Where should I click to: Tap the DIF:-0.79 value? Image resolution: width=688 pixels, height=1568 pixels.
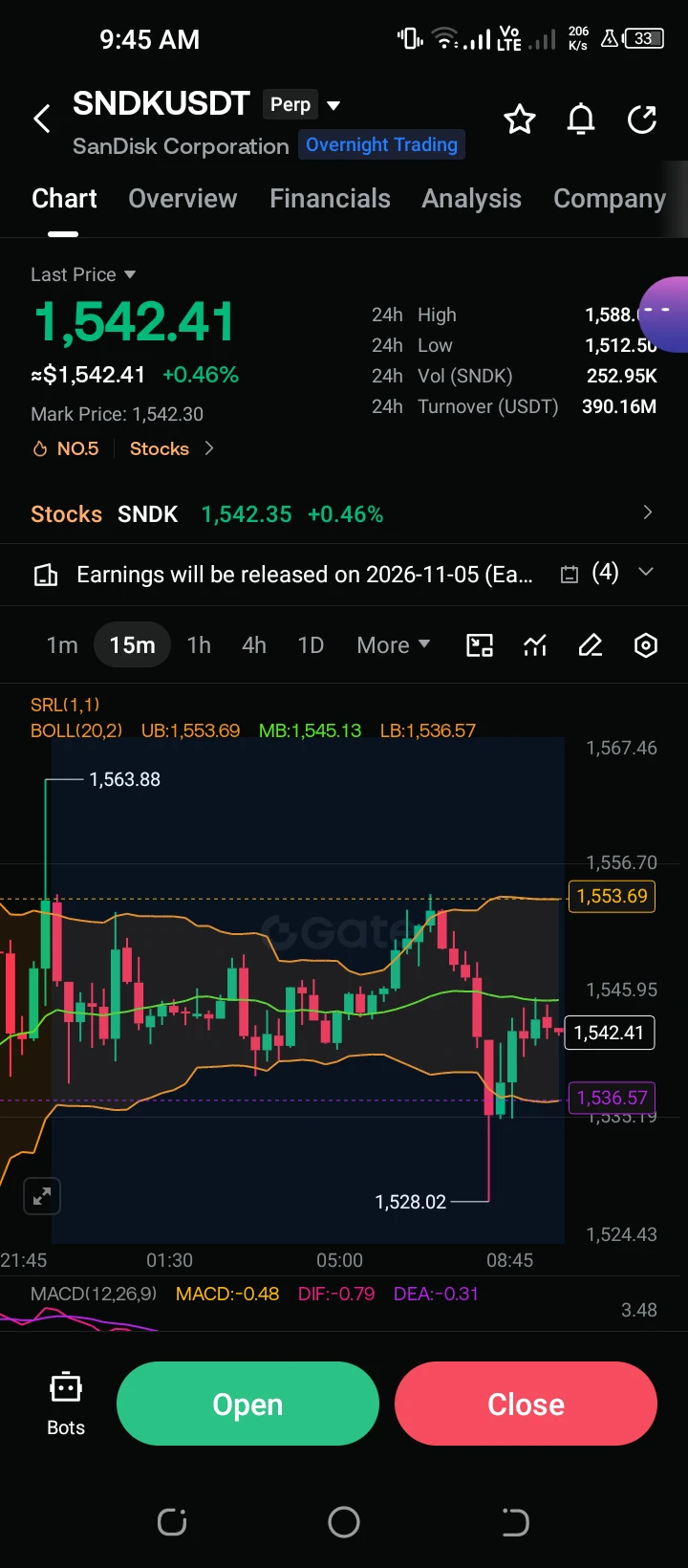click(x=336, y=1294)
